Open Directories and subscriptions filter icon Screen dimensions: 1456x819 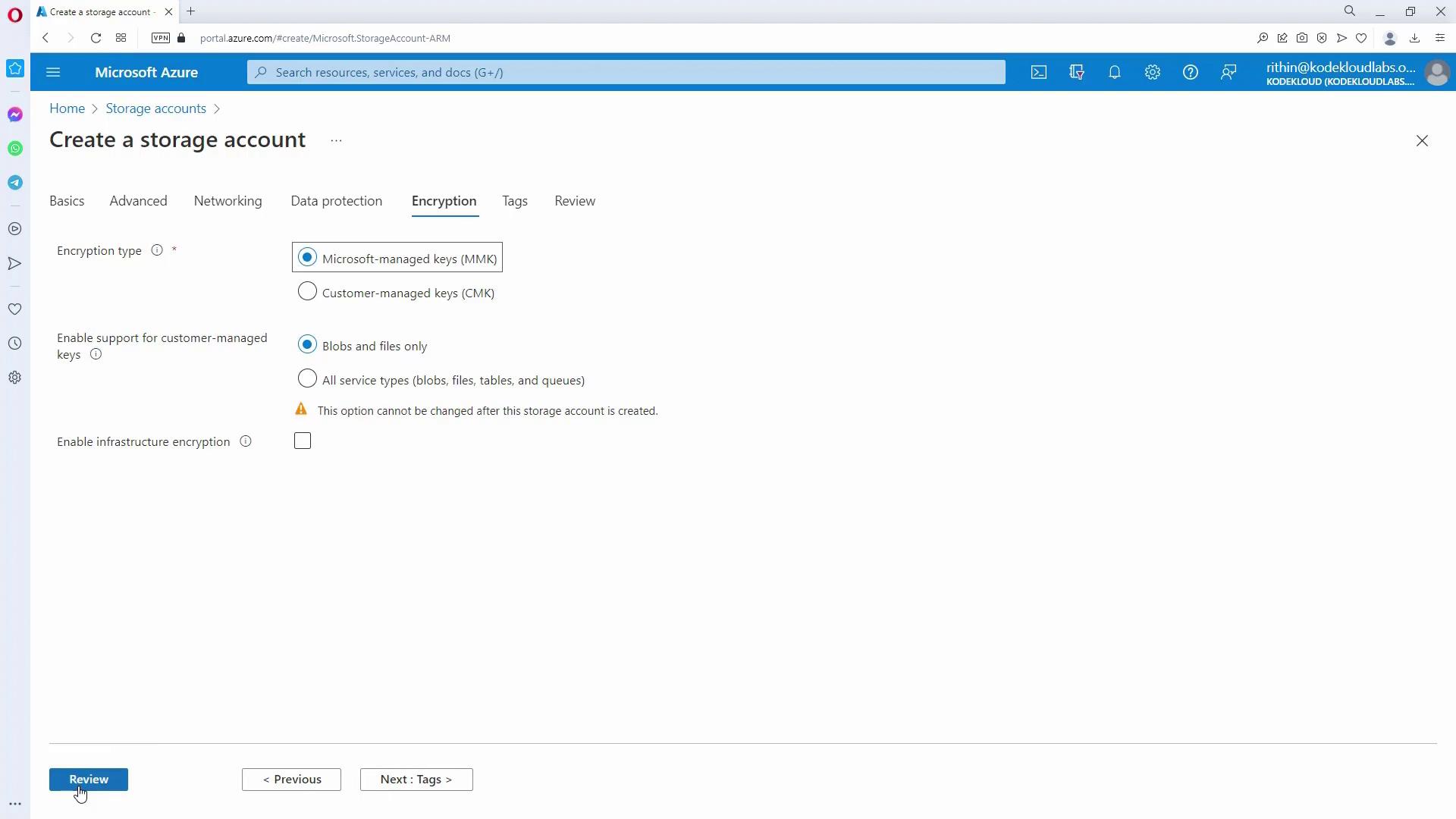(1076, 72)
